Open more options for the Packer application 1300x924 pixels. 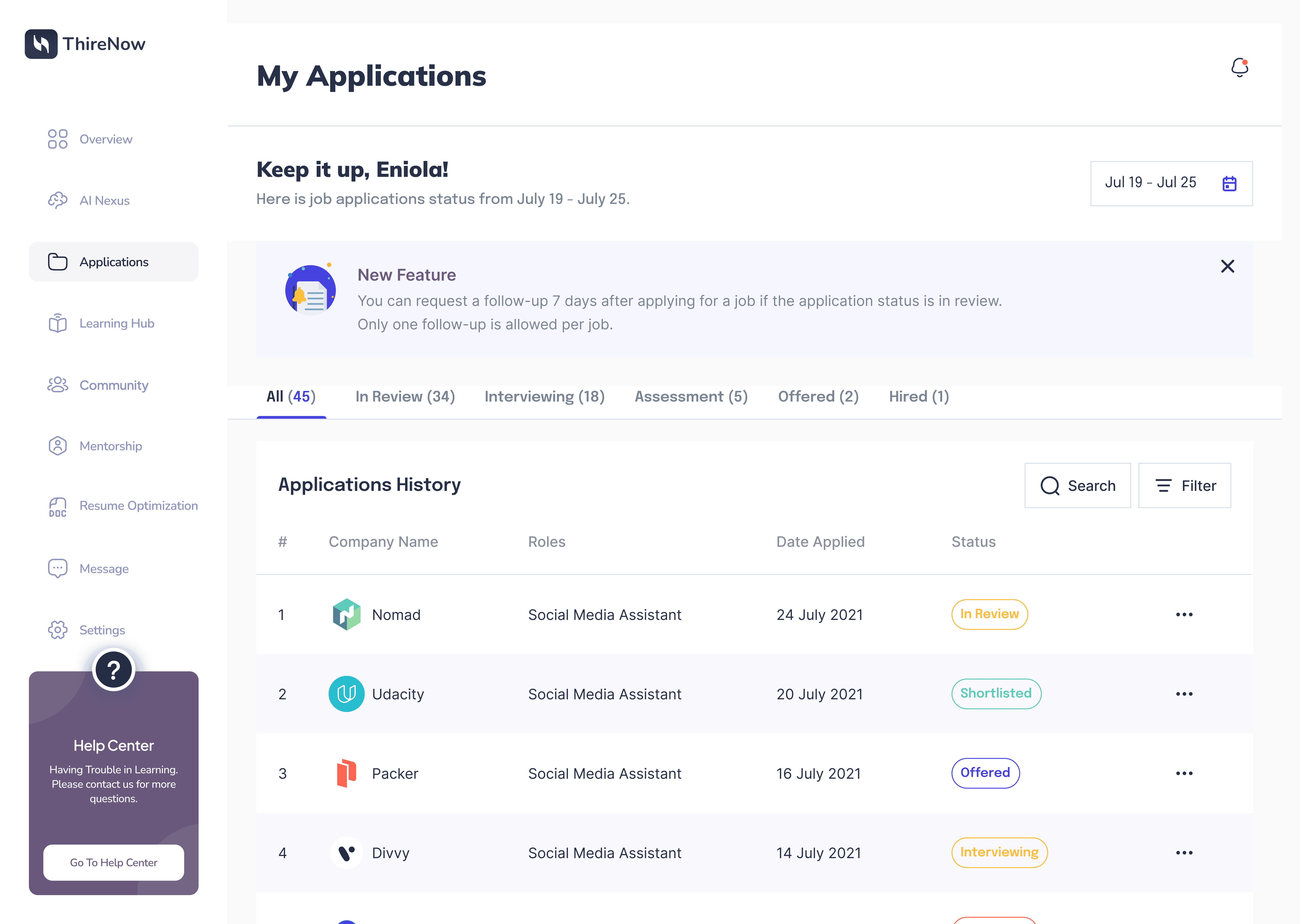point(1184,773)
